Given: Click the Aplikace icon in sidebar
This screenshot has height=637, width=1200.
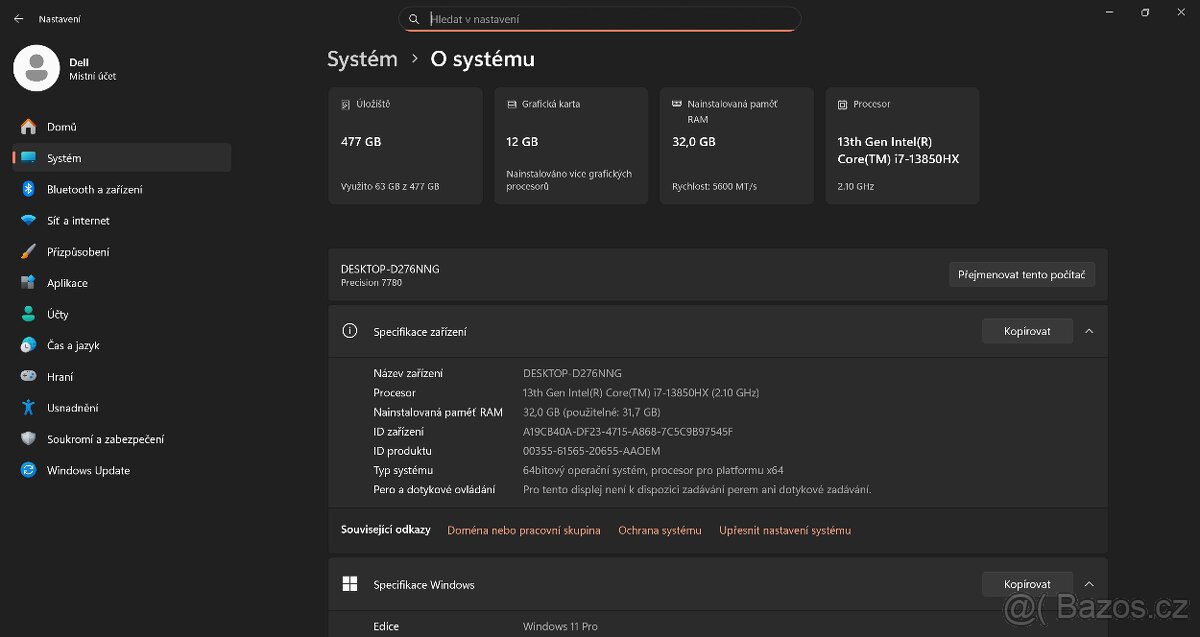Looking at the screenshot, I should point(28,283).
